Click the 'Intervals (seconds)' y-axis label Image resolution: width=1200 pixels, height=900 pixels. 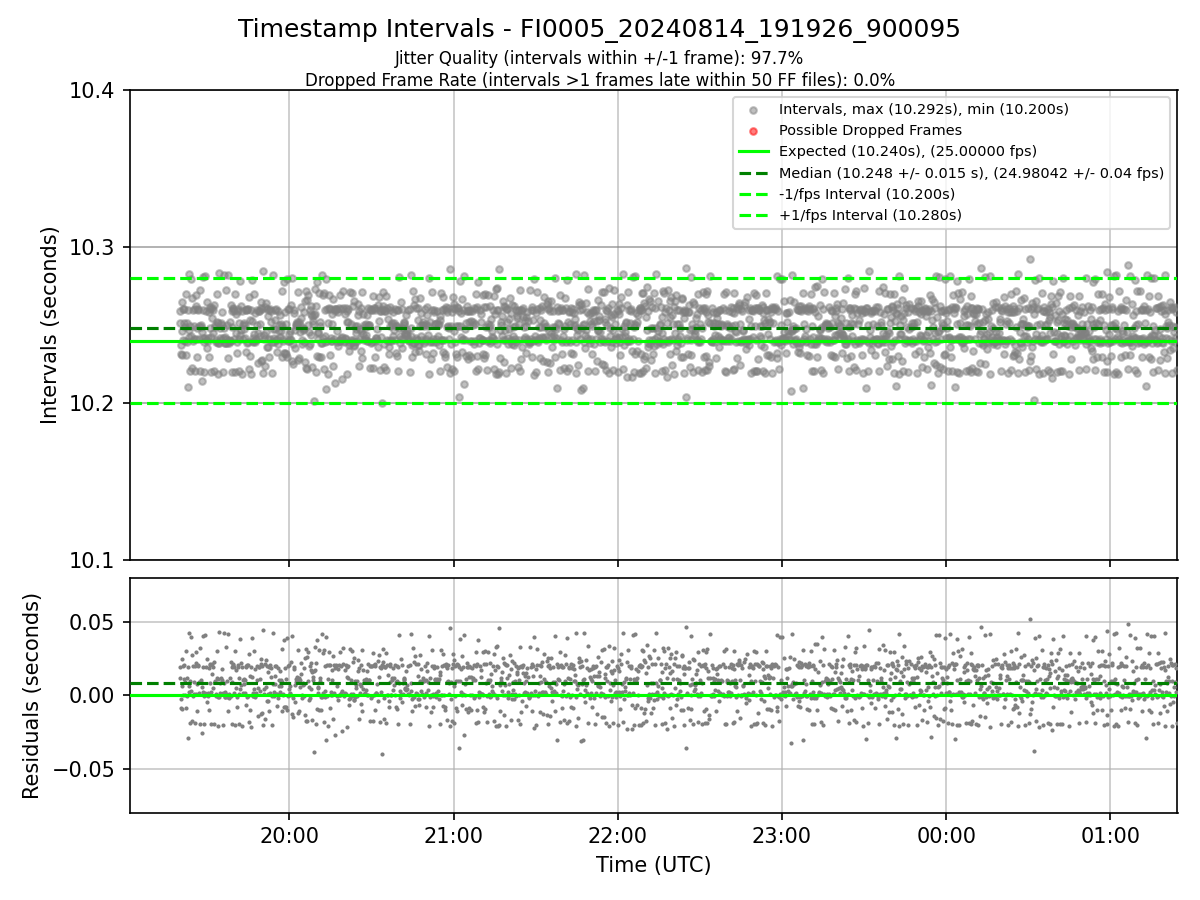pos(50,325)
